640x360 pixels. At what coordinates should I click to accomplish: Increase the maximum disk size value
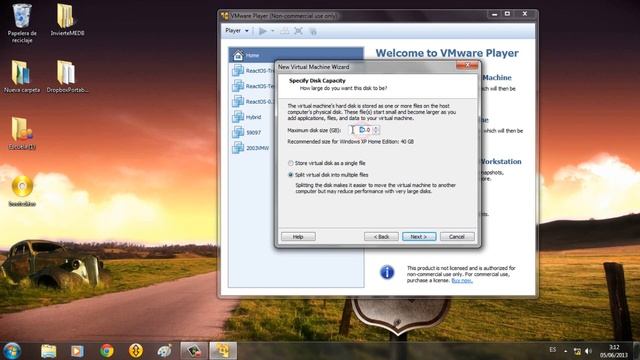coord(376,128)
